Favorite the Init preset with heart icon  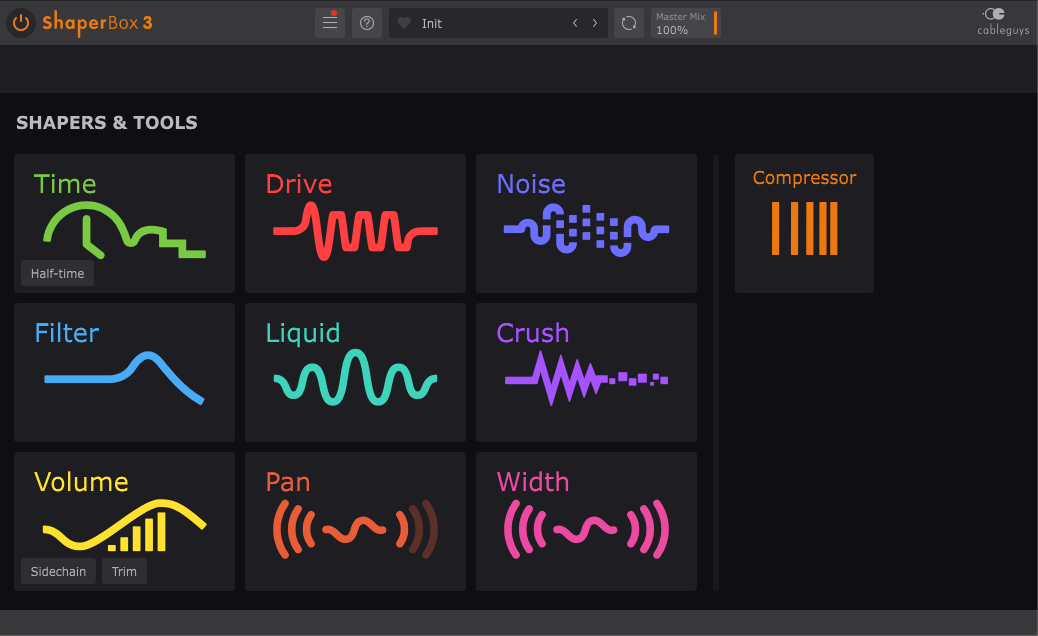point(404,23)
